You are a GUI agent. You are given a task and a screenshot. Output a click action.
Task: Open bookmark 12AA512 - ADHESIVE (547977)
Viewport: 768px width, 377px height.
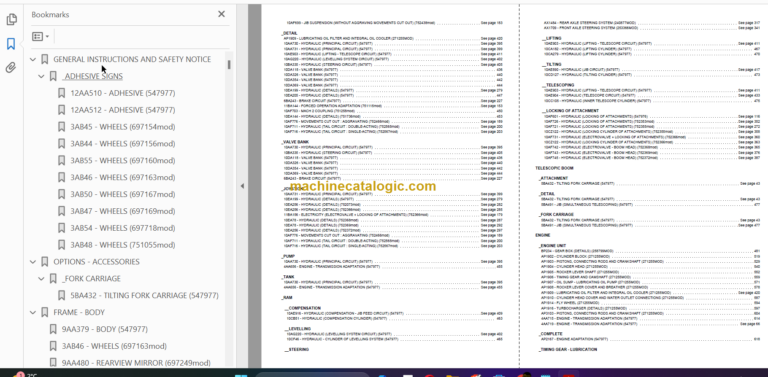pos(122,110)
